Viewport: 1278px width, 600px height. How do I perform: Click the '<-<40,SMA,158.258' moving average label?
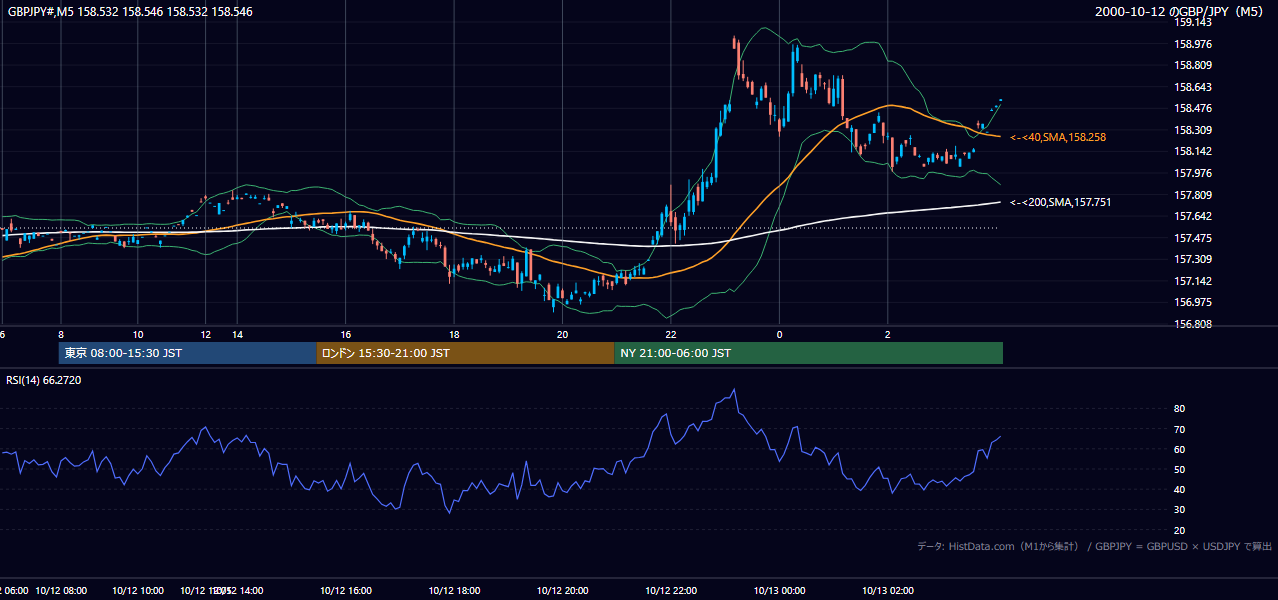click(x=1058, y=137)
